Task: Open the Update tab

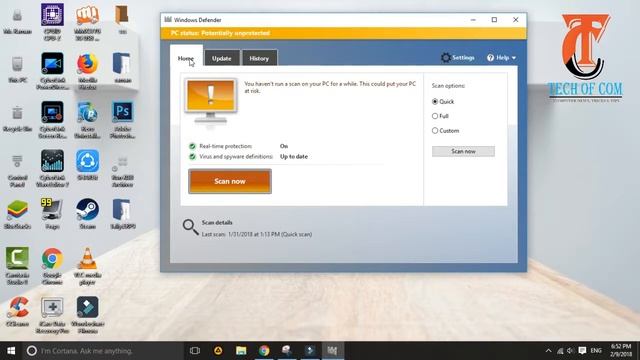Action: pyautogui.click(x=222, y=58)
